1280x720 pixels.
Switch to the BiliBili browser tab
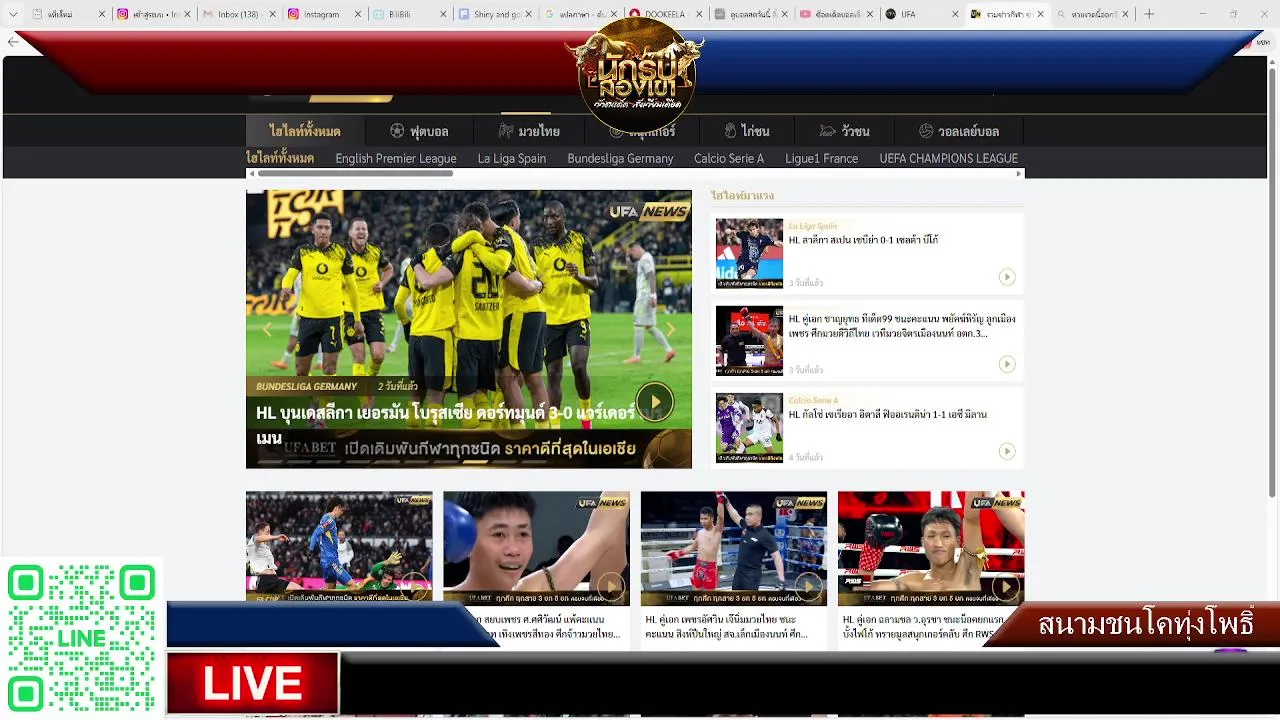click(409, 14)
